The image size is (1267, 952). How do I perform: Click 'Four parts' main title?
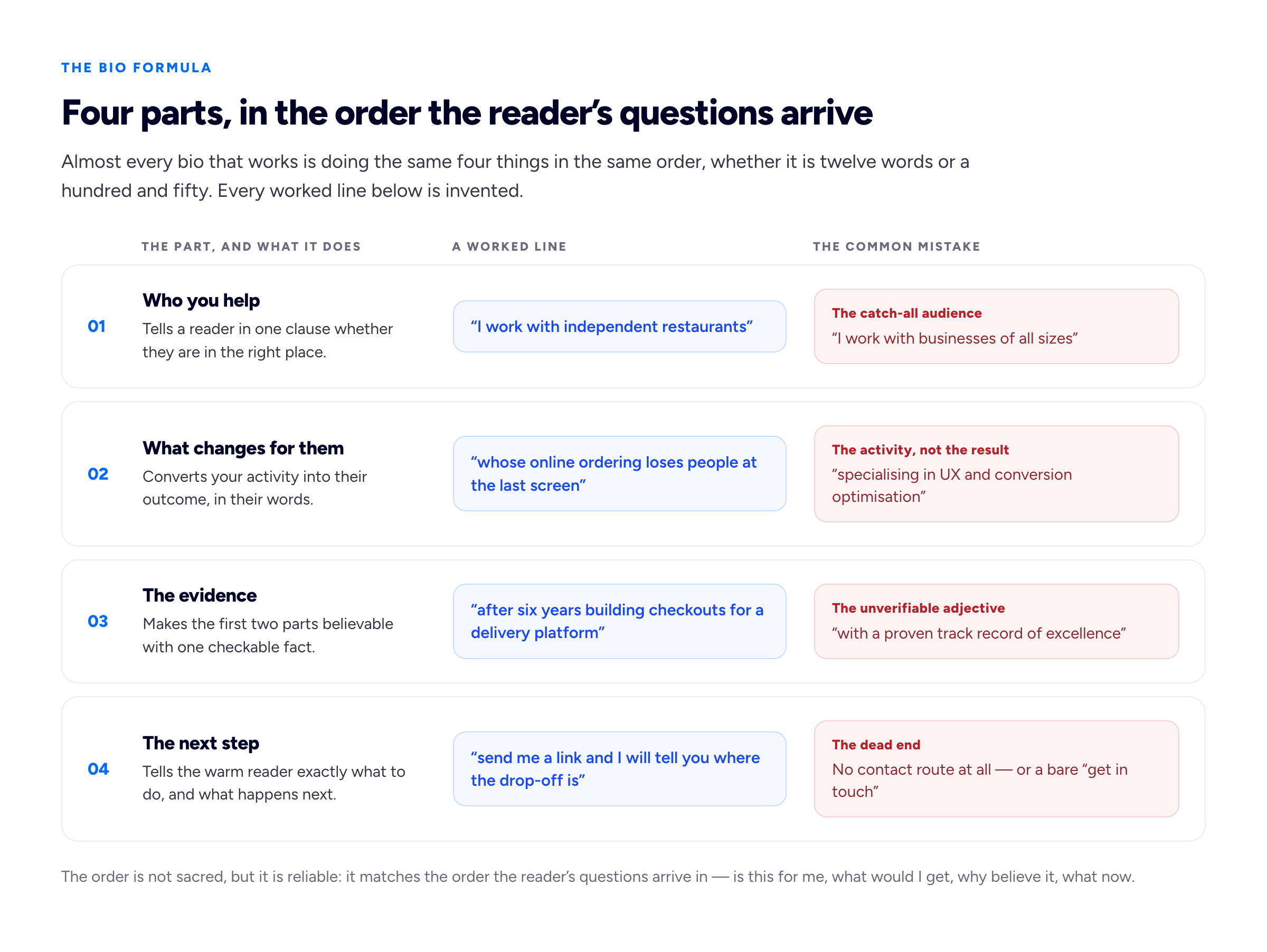467,113
